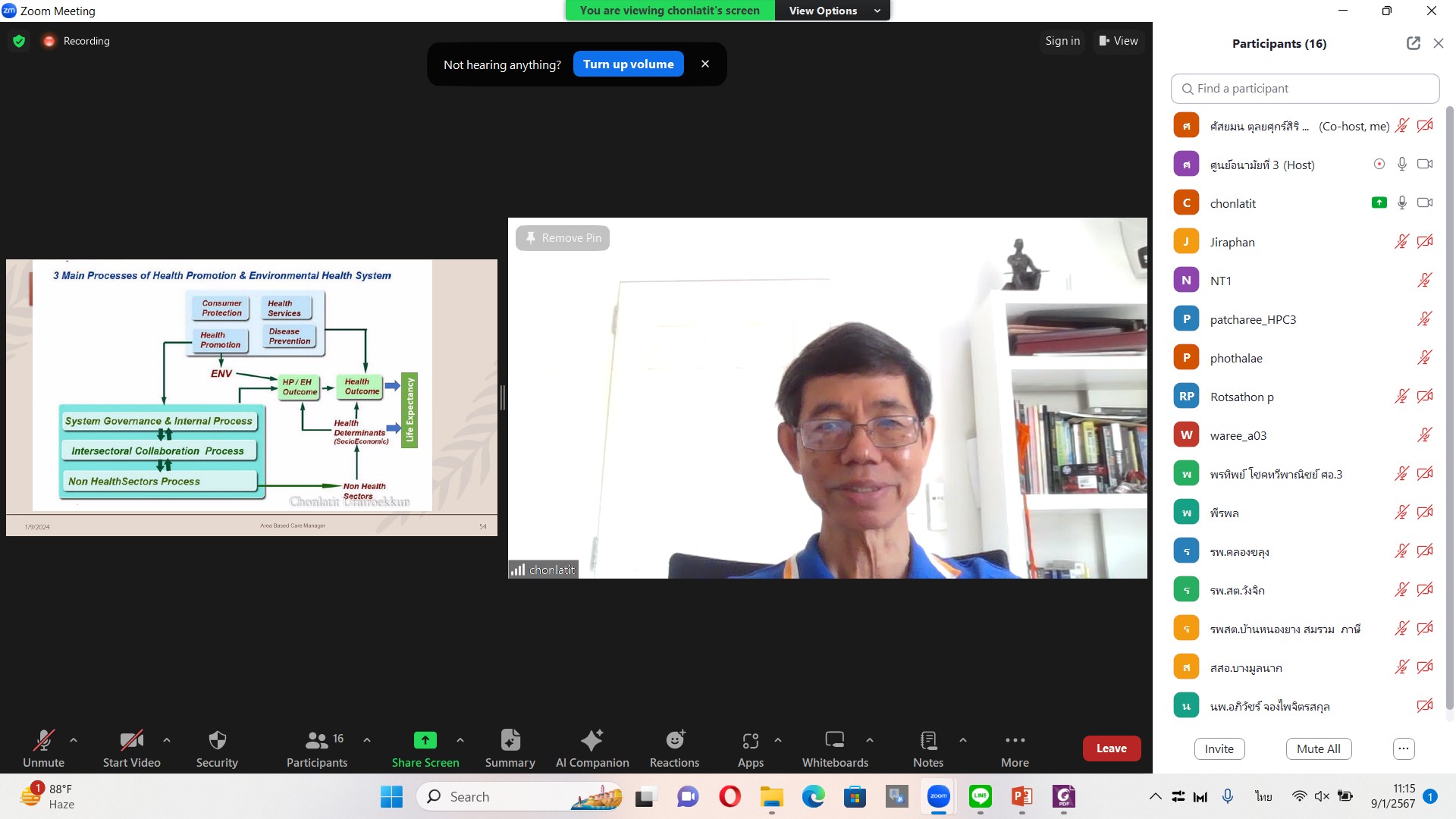Click the Start Video camera icon

(132, 739)
